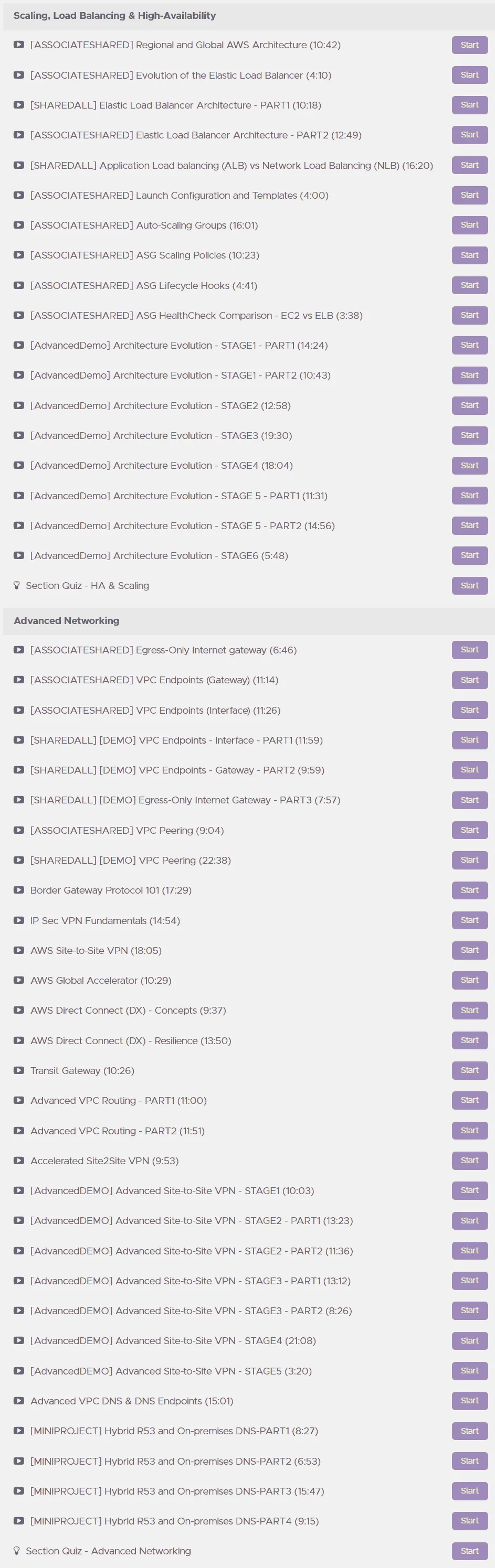Start the ALB vs NLB lecture
This screenshot has width=495, height=1568.
[x=469, y=165]
